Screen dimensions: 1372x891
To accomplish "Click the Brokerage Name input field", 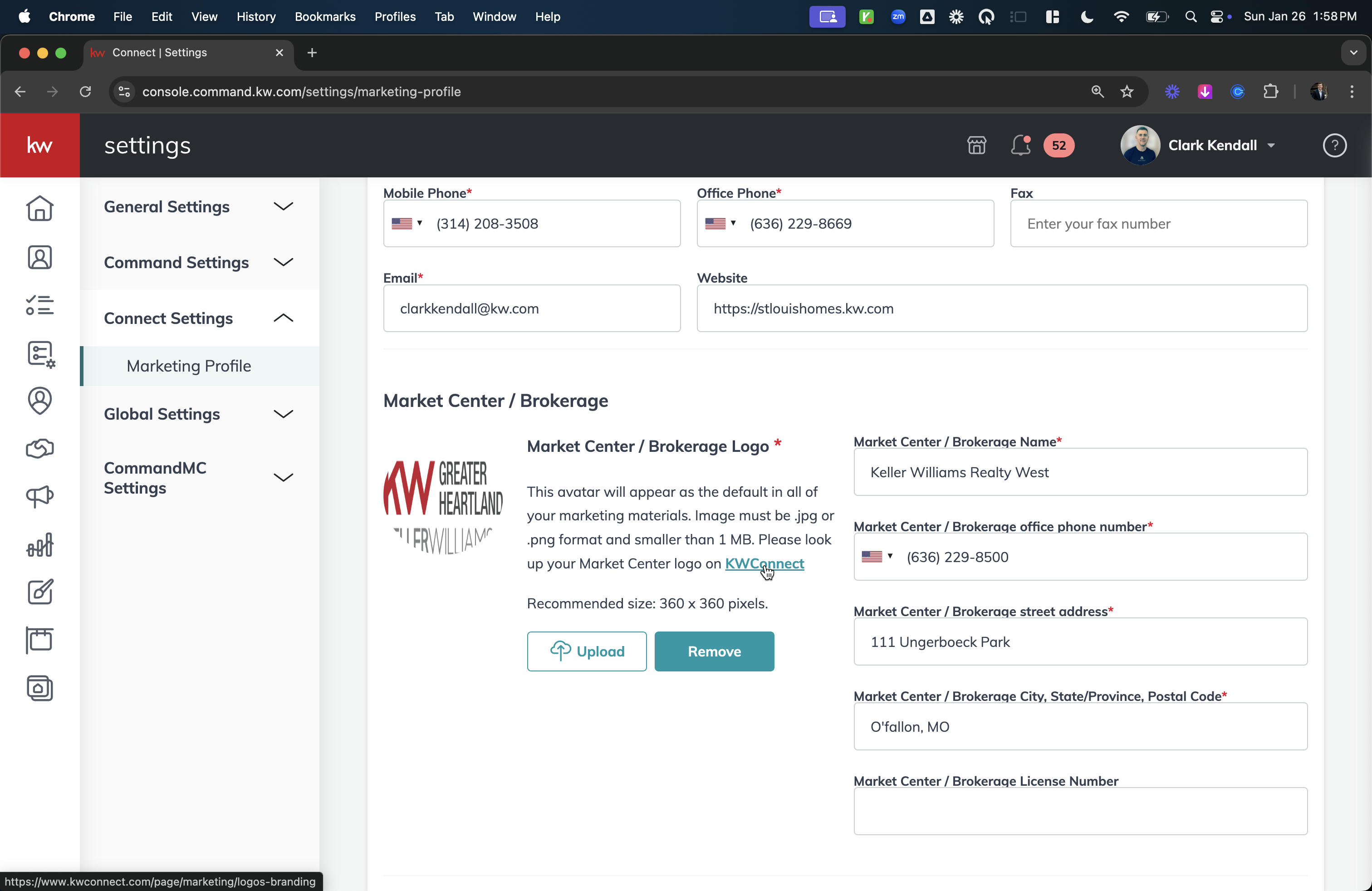I will pyautogui.click(x=1080, y=472).
